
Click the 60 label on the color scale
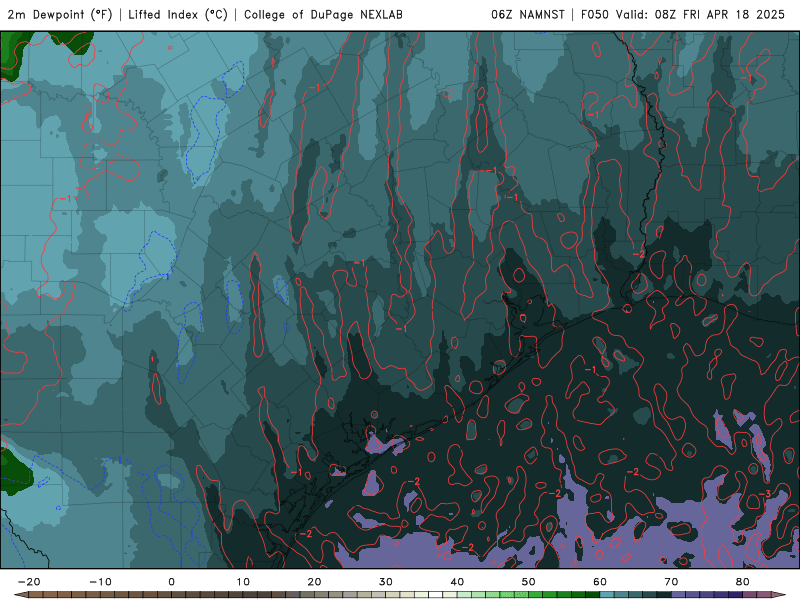pyautogui.click(x=600, y=582)
